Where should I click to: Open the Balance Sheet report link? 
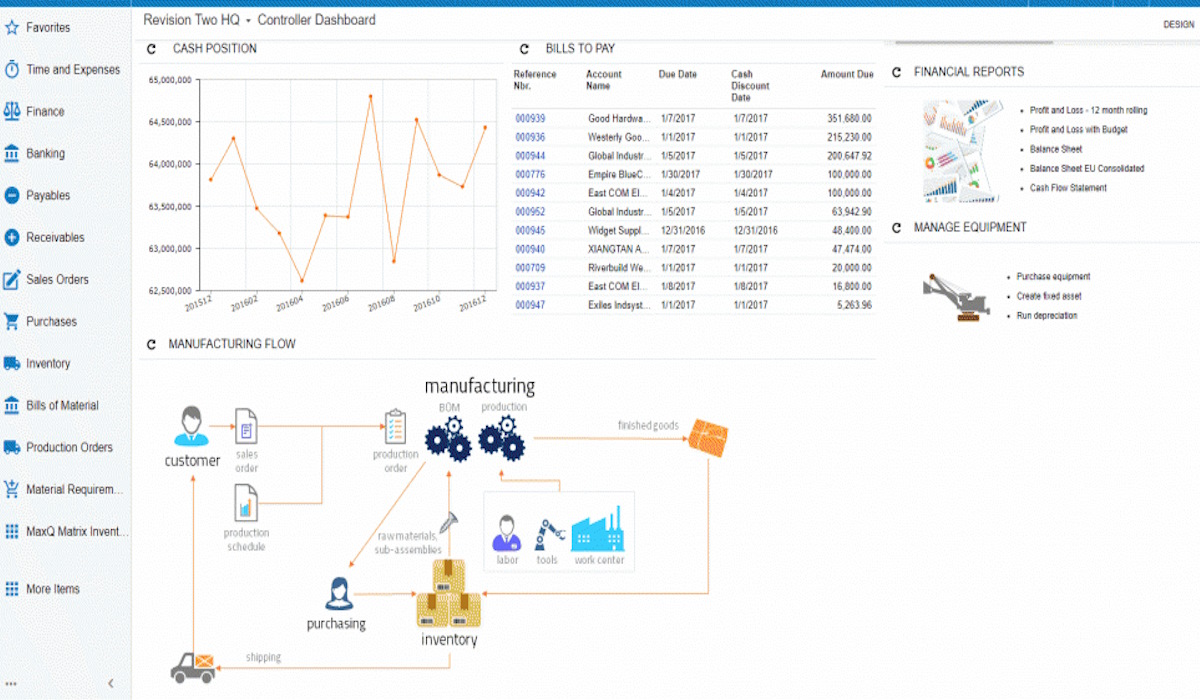(x=1056, y=149)
